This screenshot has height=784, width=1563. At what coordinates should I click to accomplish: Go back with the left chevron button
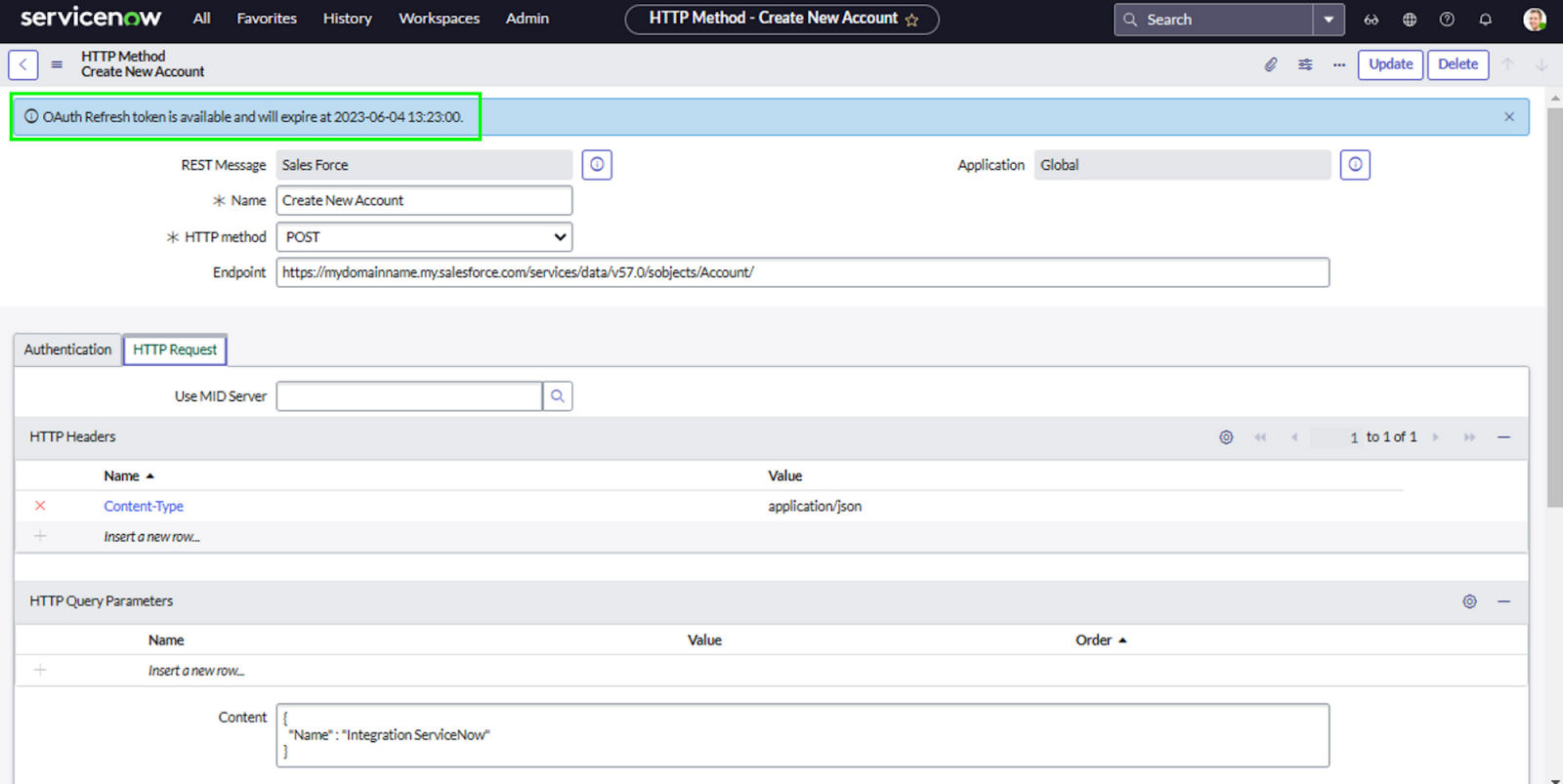coord(23,64)
